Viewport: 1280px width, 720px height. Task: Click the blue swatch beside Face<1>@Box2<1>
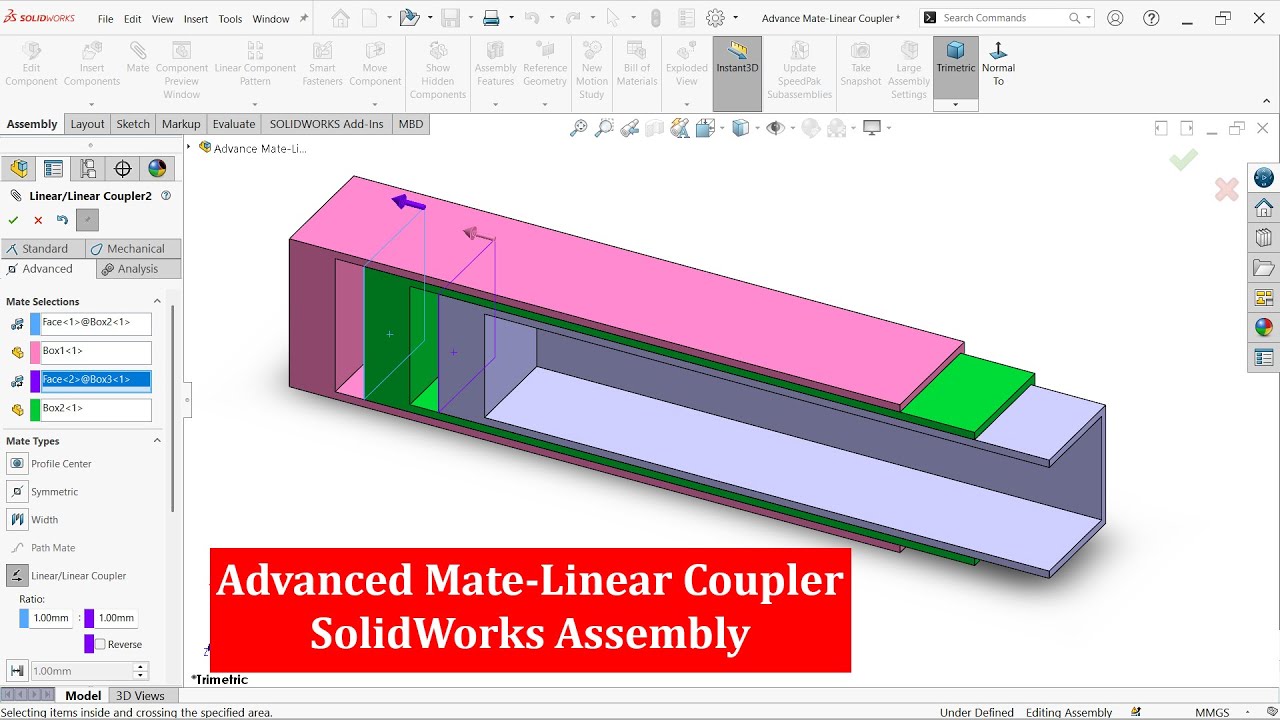coord(35,324)
